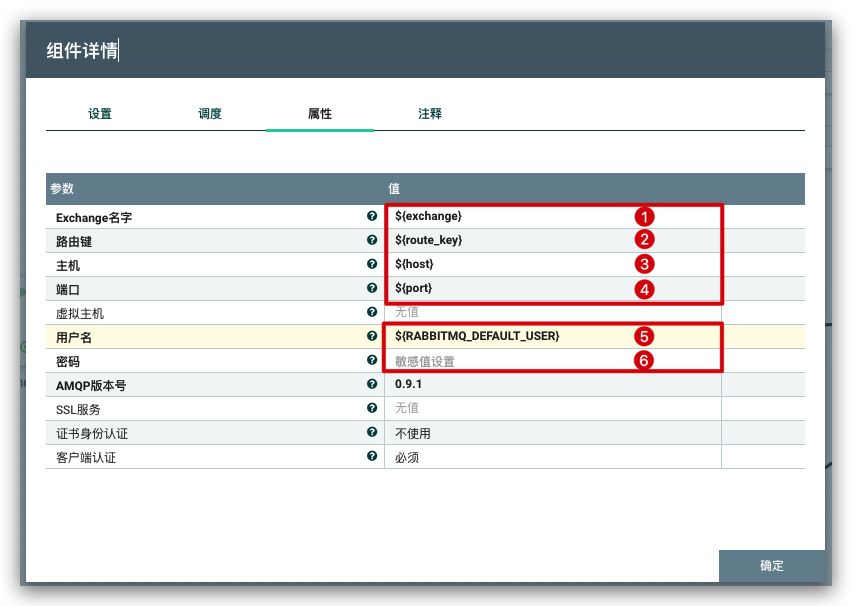
Task: Open 证书身份认证 value 不使用
Action: coord(550,433)
